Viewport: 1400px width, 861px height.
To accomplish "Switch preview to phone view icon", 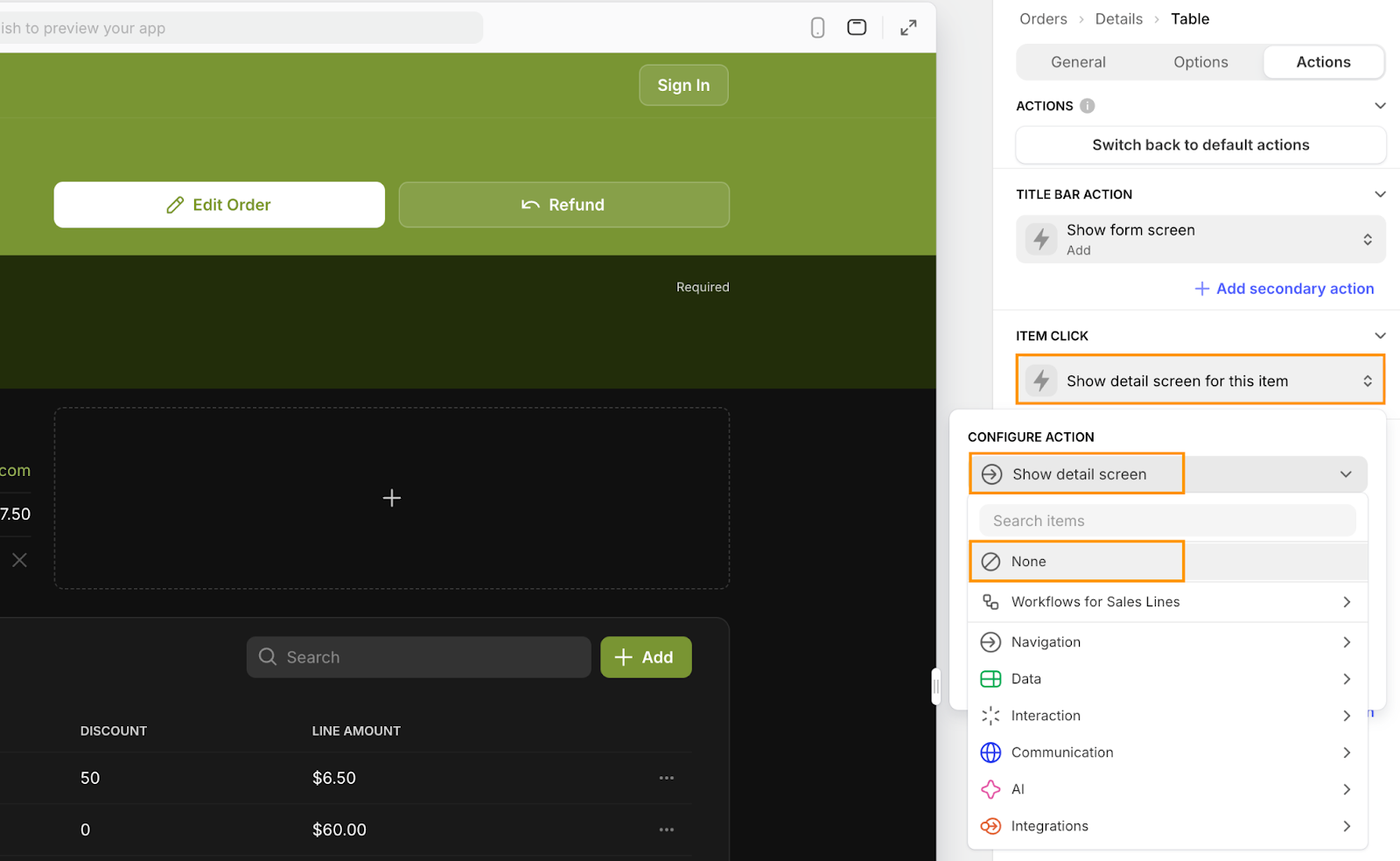I will click(817, 28).
